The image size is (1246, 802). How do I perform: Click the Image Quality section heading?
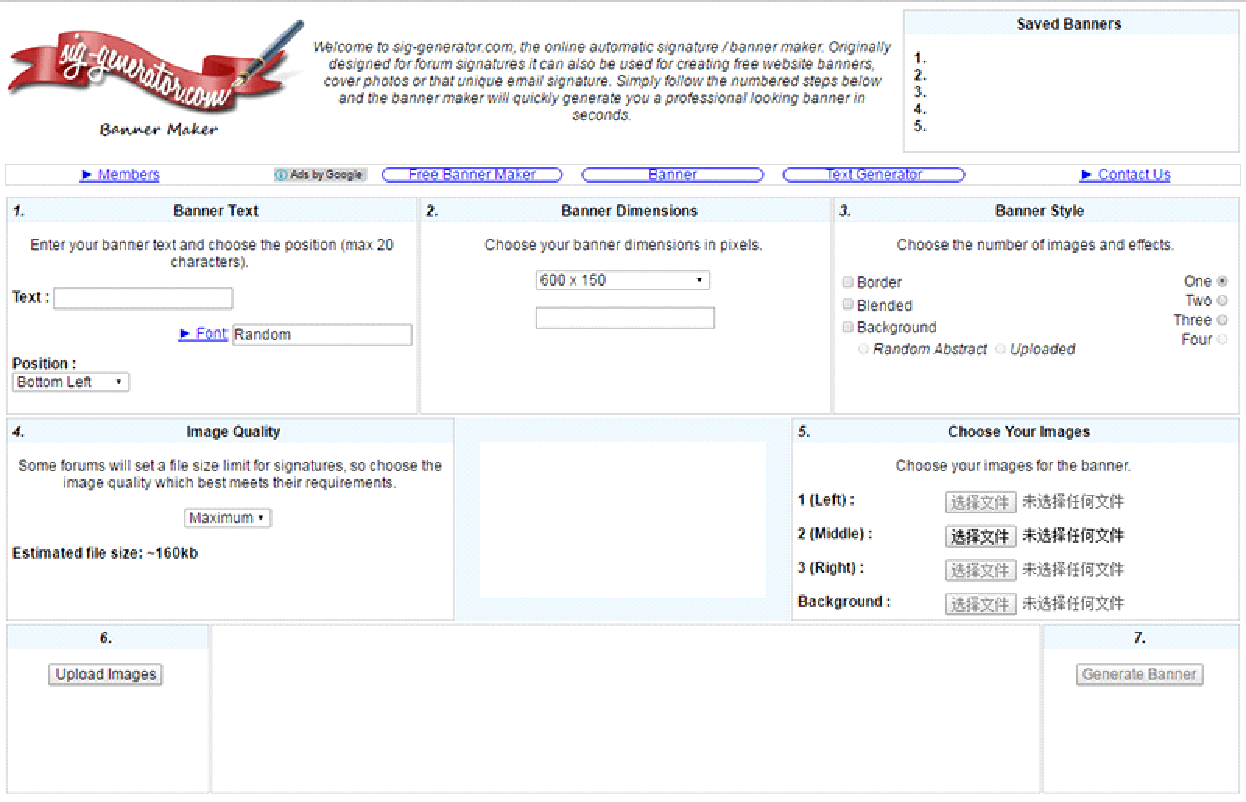(x=233, y=432)
